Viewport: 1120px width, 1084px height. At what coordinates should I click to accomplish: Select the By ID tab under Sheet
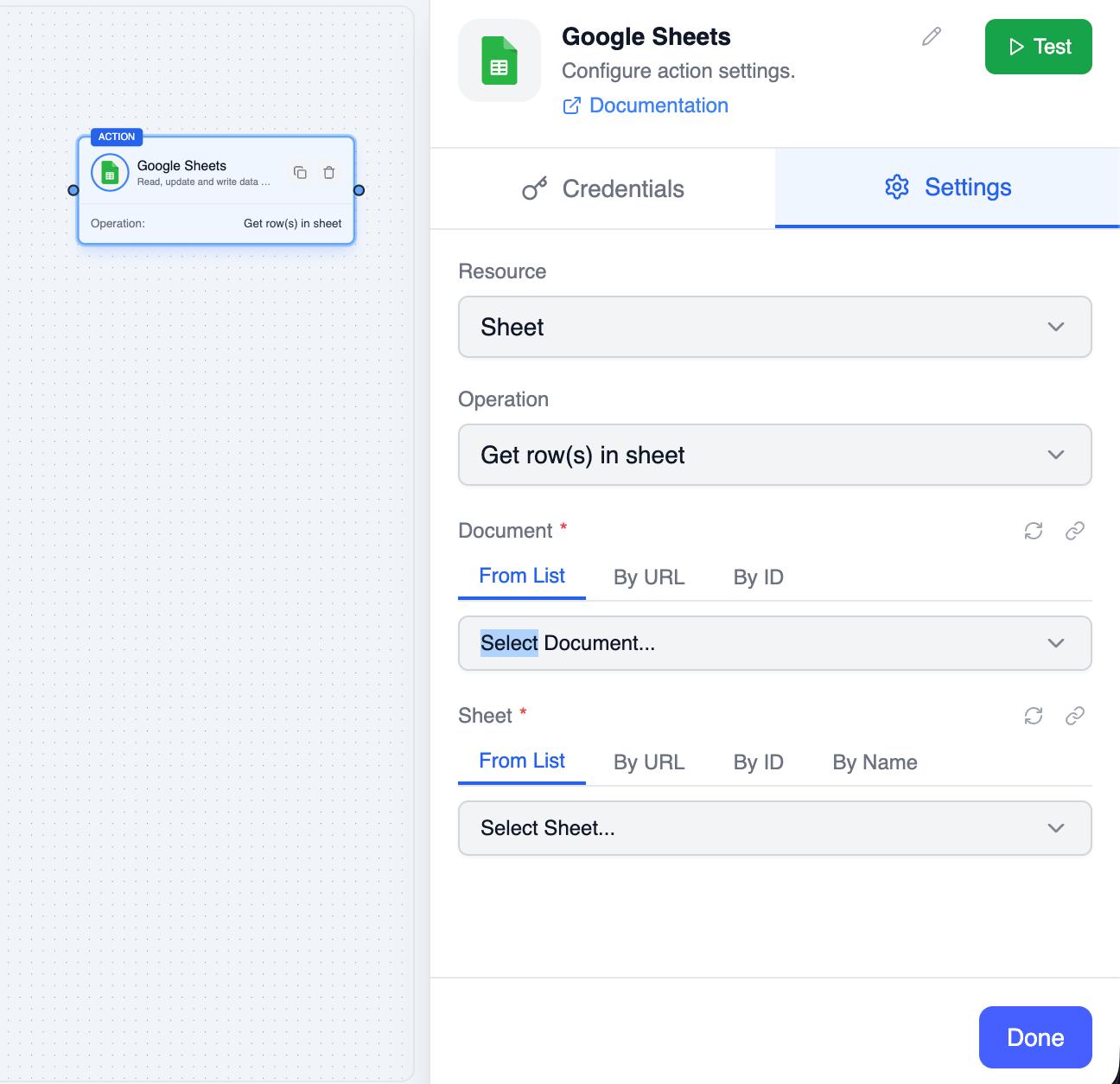pyautogui.click(x=759, y=762)
